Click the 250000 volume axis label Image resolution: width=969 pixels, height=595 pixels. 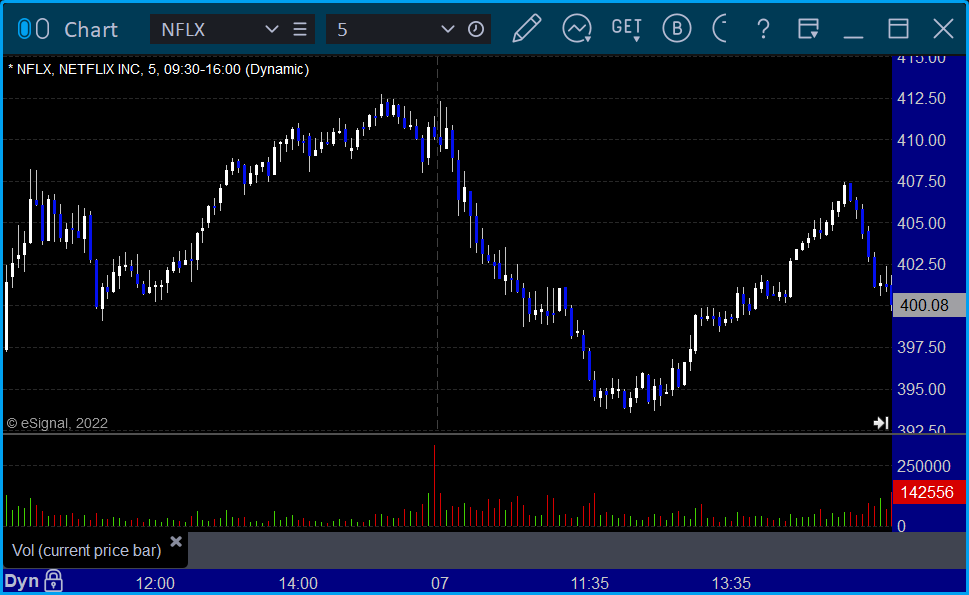(x=924, y=466)
